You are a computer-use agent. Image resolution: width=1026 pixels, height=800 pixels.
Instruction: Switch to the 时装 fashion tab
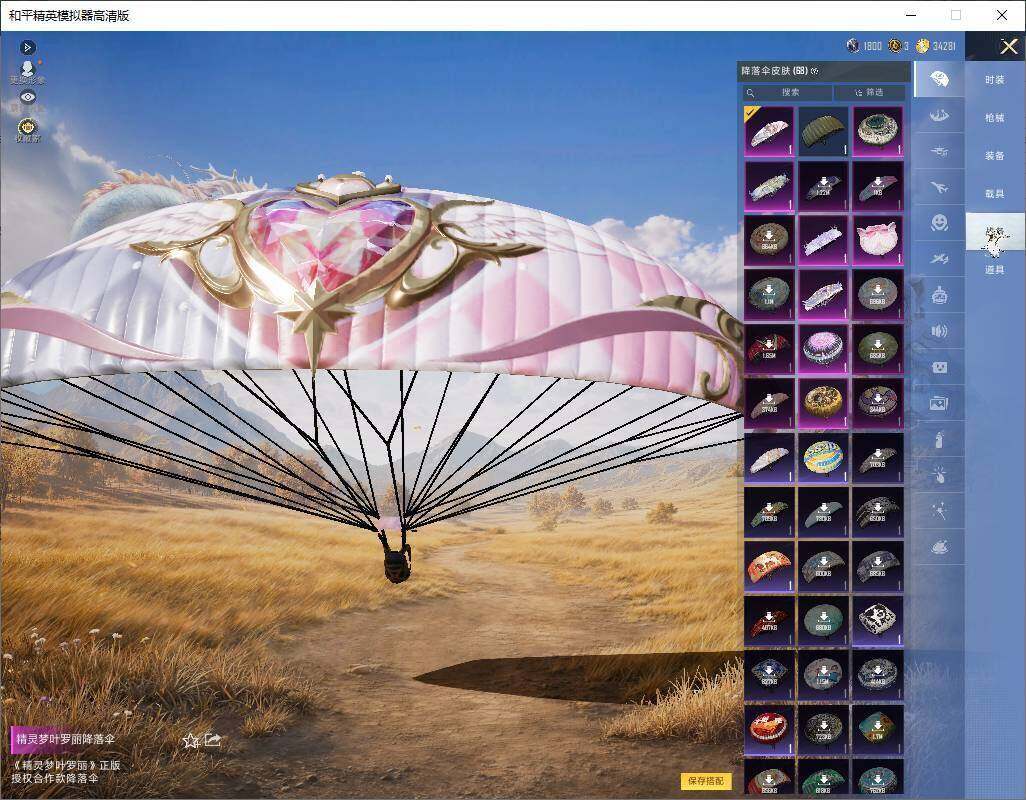995,80
